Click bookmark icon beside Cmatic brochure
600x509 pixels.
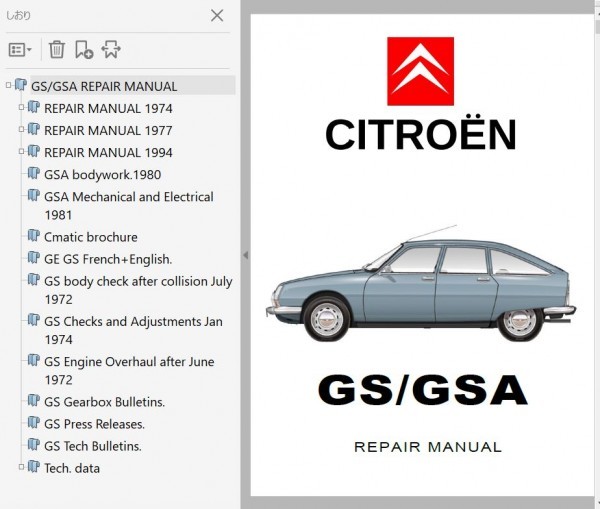coord(34,236)
